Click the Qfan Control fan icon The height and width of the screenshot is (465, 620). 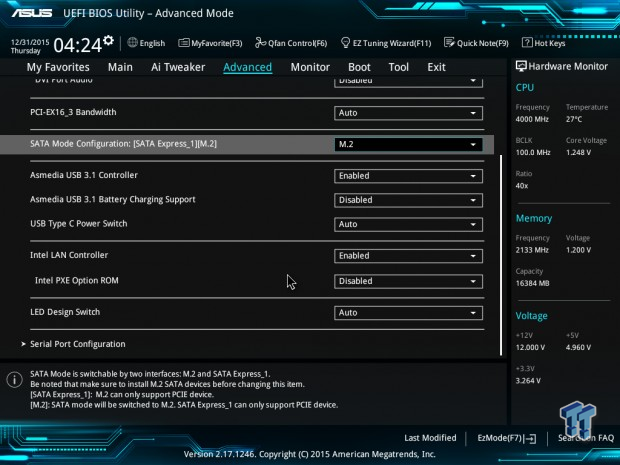tap(260, 42)
